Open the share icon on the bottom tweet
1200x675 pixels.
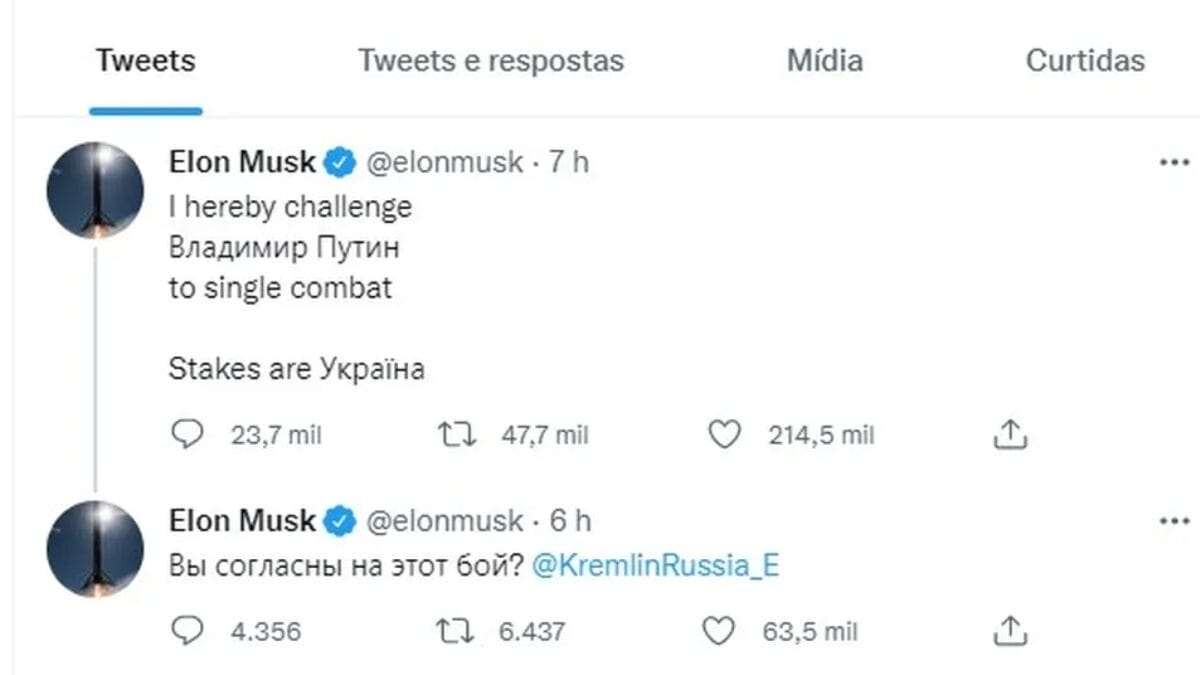(x=1011, y=630)
